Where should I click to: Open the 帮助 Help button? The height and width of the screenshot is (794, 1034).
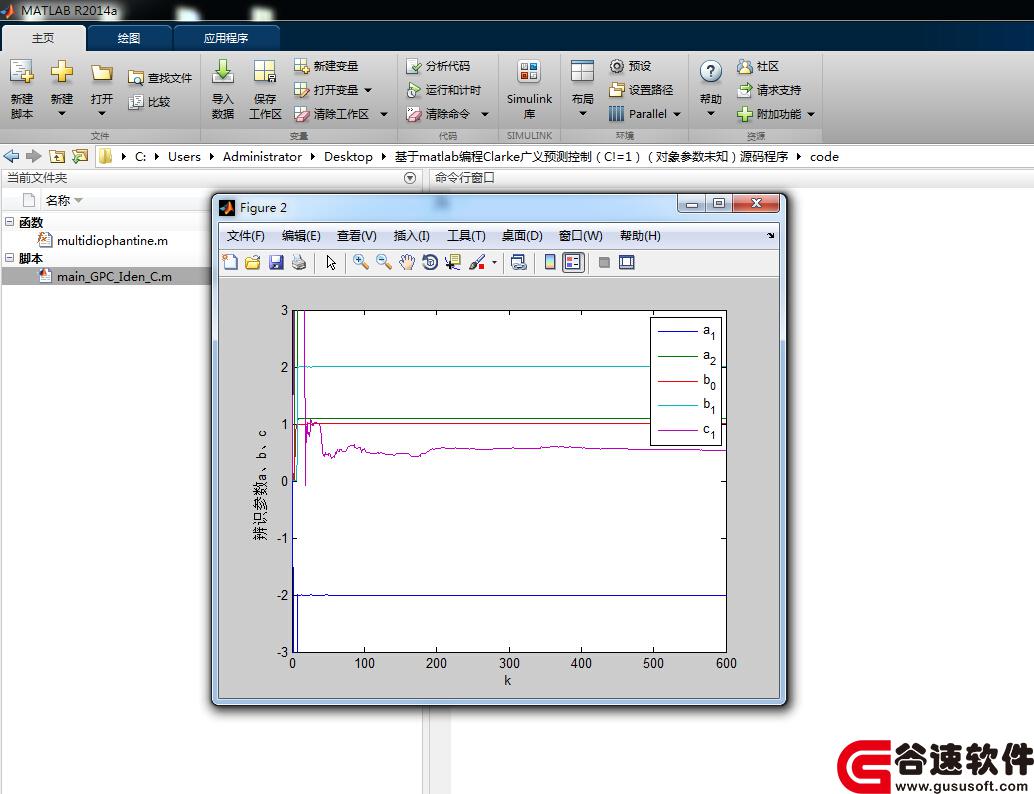[x=710, y=88]
